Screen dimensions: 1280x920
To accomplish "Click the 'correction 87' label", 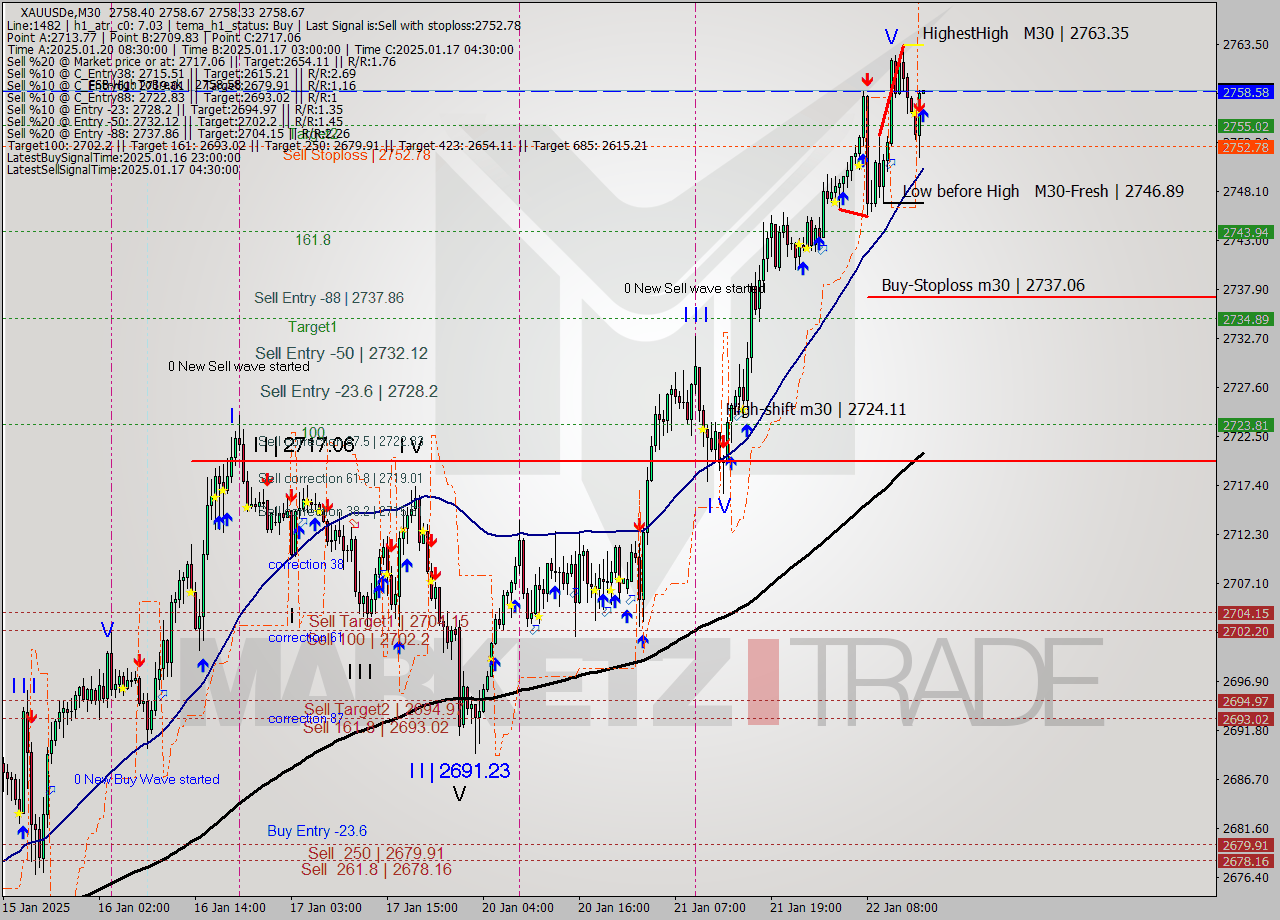I will 306,719.
